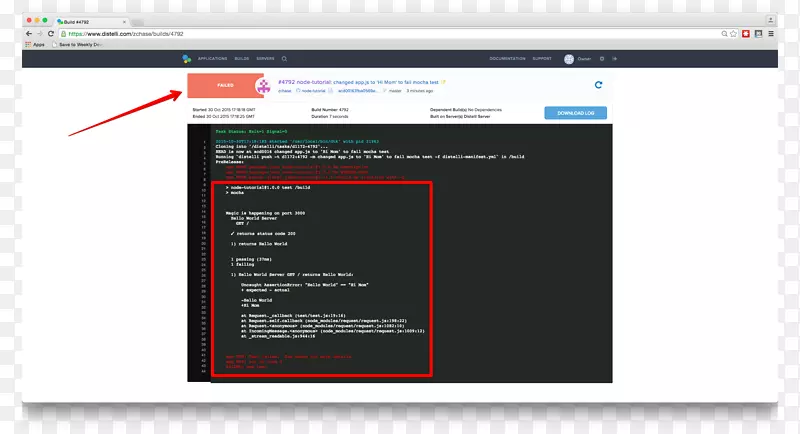
Task: Open the Support link
Action: [x=542, y=59]
